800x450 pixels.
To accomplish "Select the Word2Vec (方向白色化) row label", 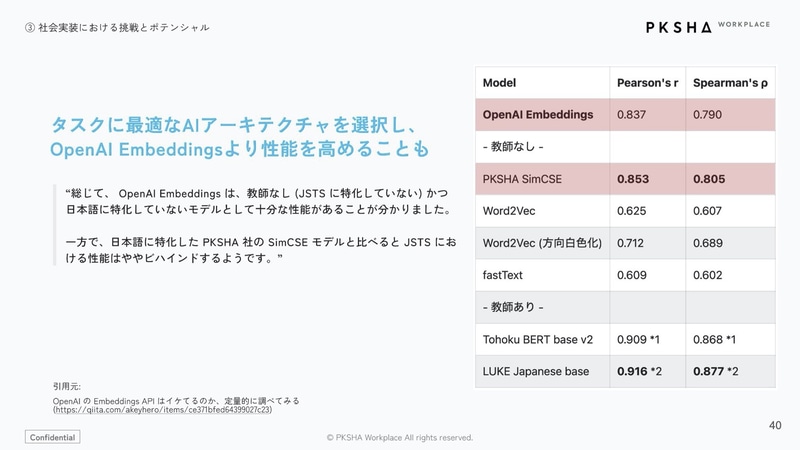I will [x=542, y=243].
